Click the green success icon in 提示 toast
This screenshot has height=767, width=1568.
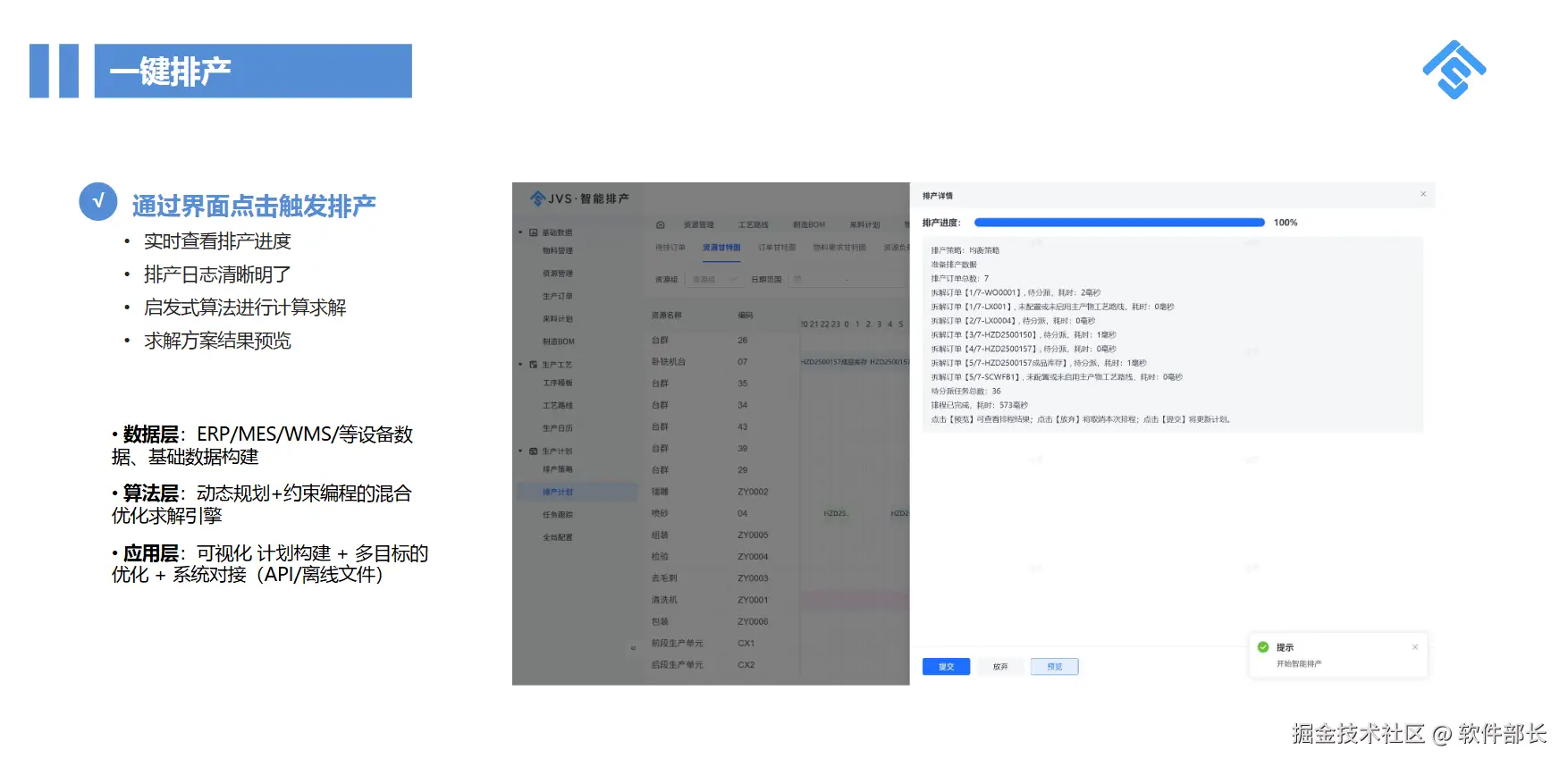pyautogui.click(x=1263, y=647)
